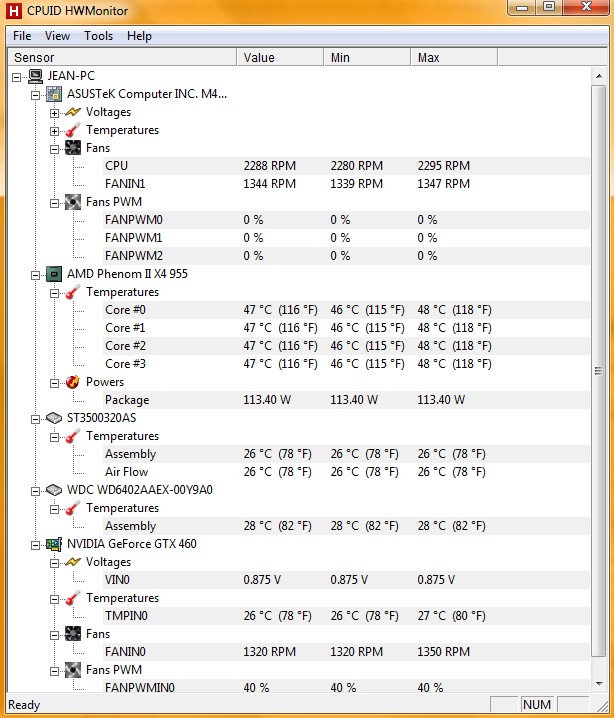Click the motherboard Voltages lightning icon
This screenshot has width=614, height=718.
(x=73, y=112)
